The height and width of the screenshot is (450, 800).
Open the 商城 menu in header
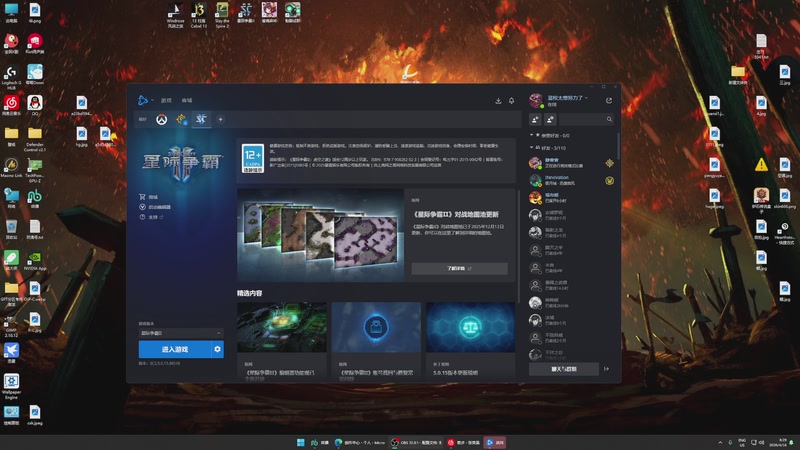[x=187, y=101]
